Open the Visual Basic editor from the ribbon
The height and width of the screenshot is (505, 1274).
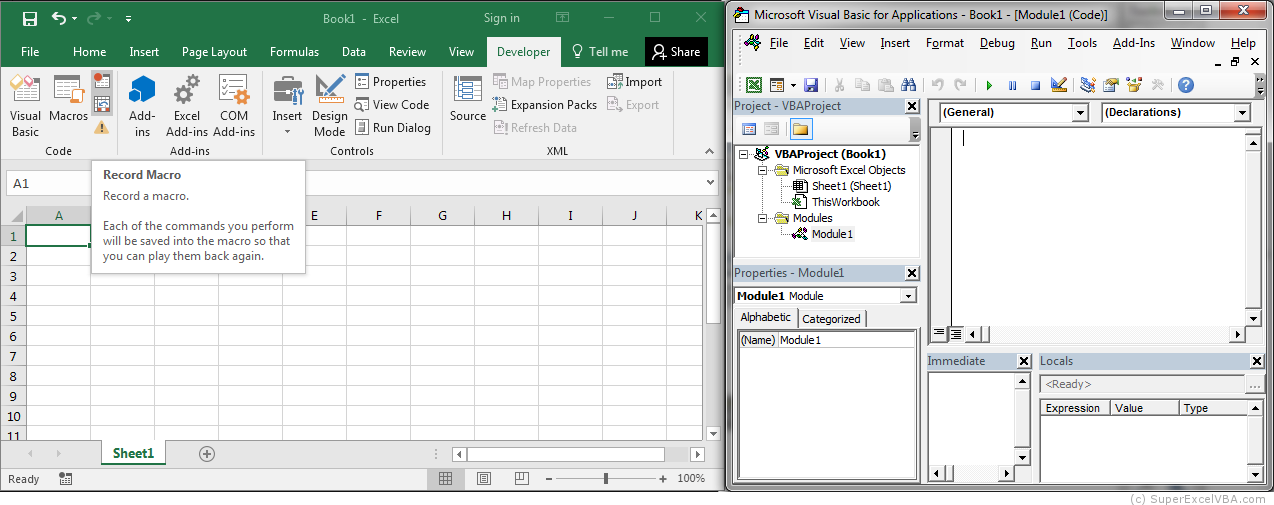tap(25, 107)
